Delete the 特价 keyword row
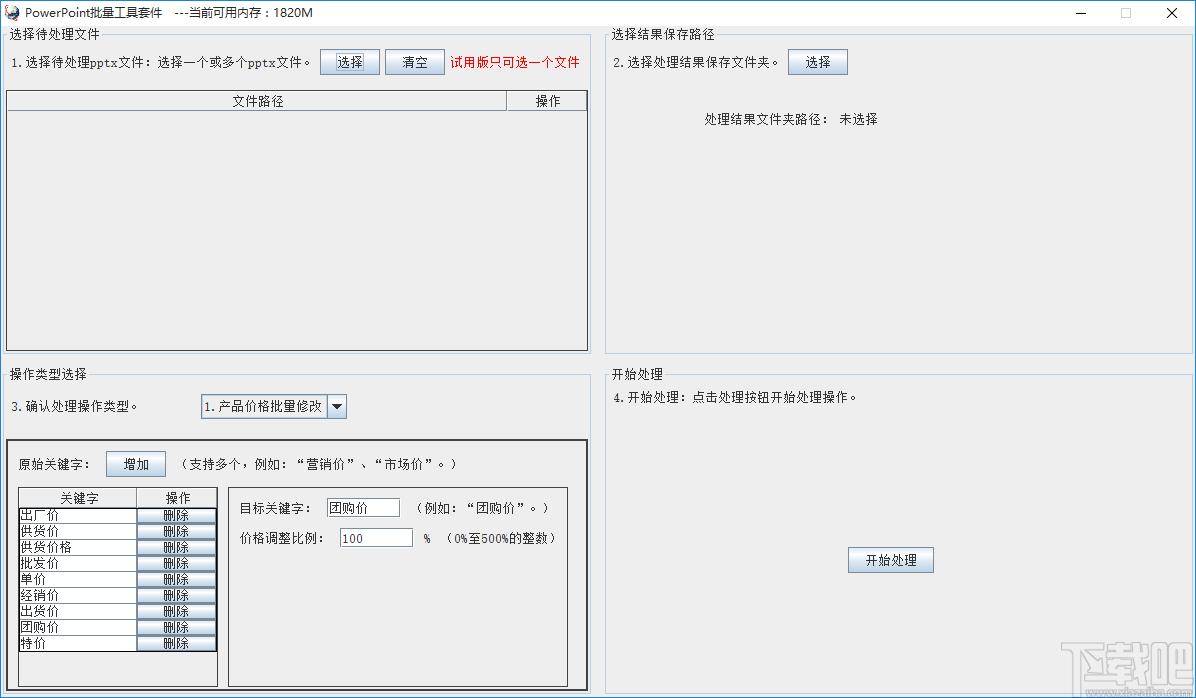 click(x=176, y=644)
